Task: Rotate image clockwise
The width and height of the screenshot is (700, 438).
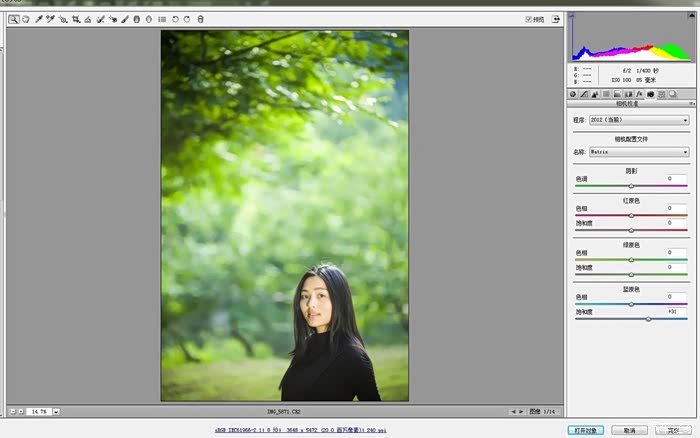Action: [187, 19]
